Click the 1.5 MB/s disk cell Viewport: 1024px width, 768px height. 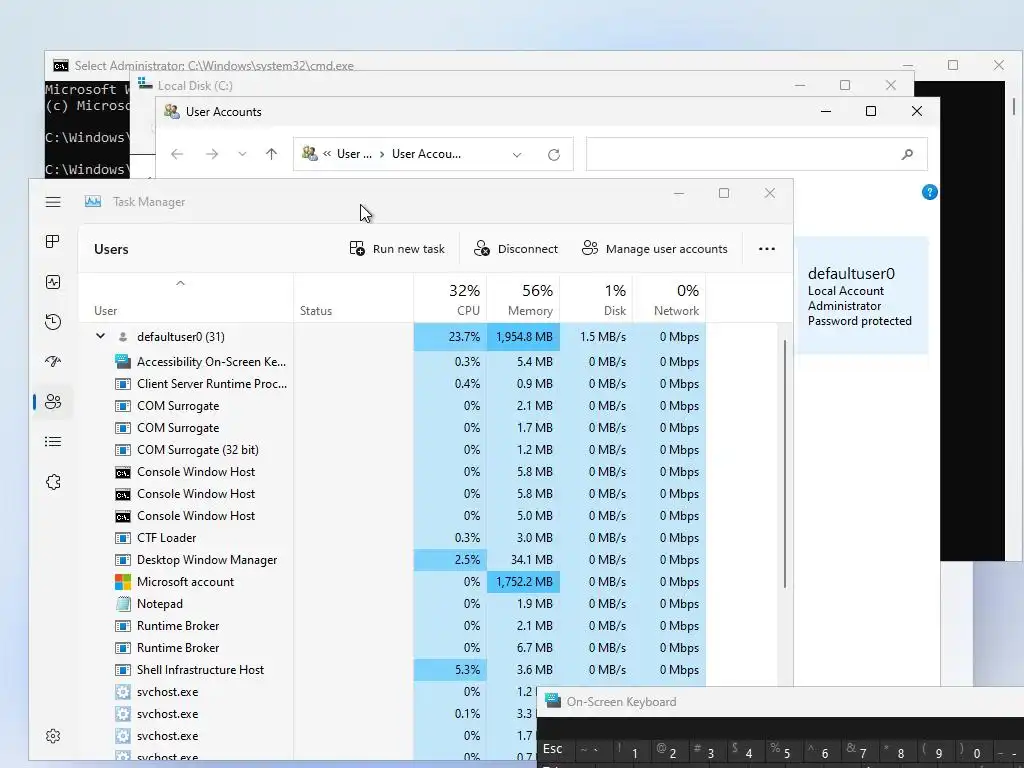click(x=596, y=337)
